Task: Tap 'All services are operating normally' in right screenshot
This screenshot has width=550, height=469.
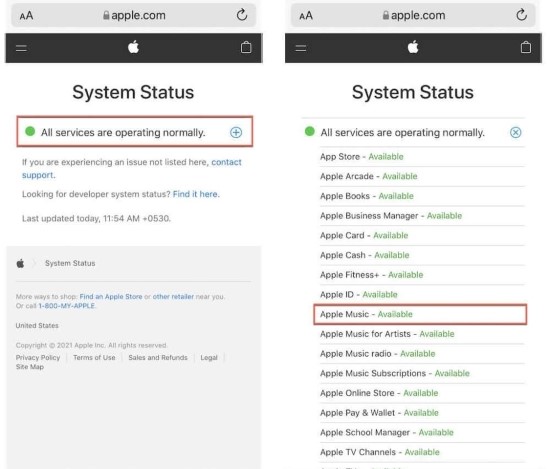Action: [x=403, y=133]
